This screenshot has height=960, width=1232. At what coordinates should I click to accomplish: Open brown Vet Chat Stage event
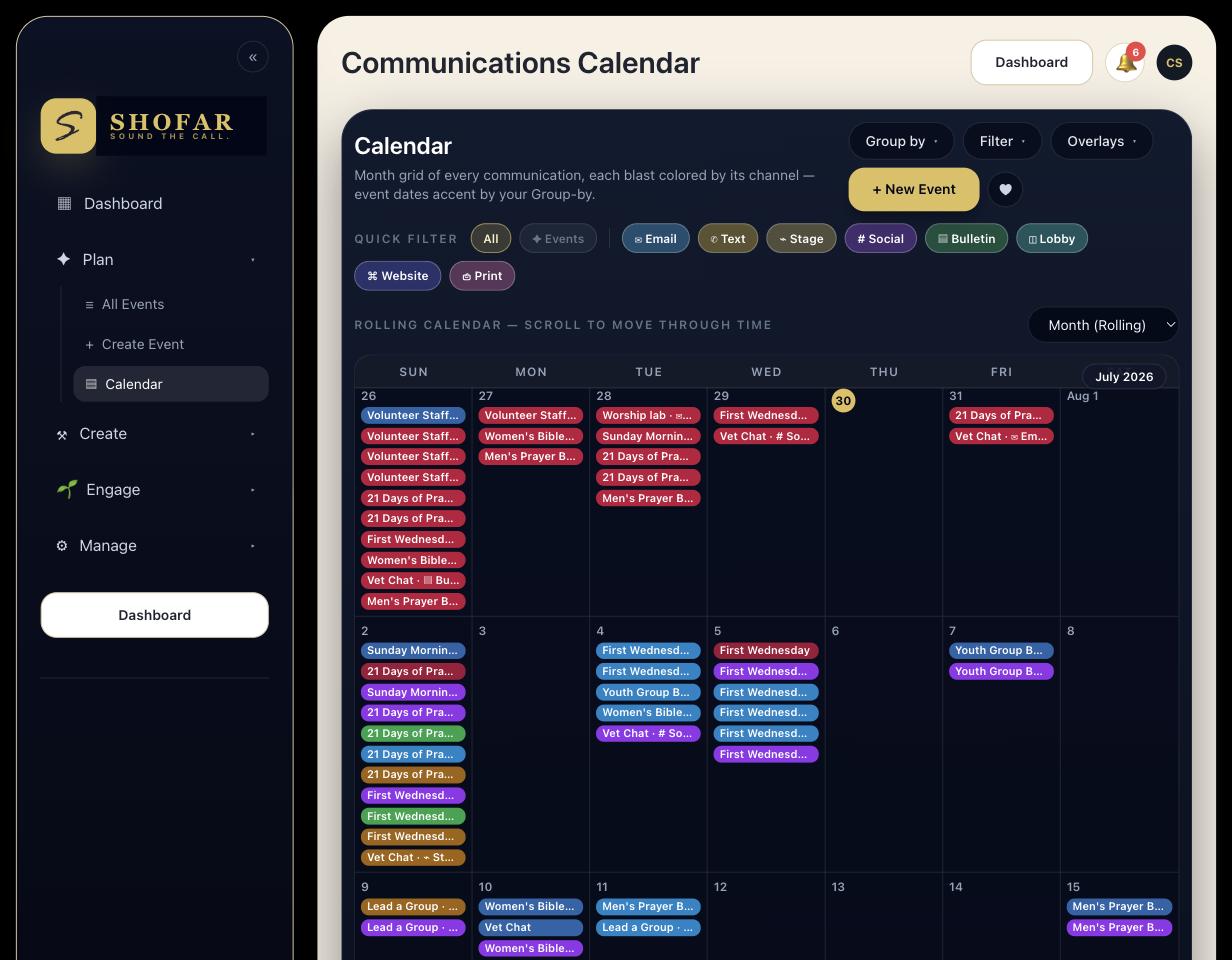[413, 857]
